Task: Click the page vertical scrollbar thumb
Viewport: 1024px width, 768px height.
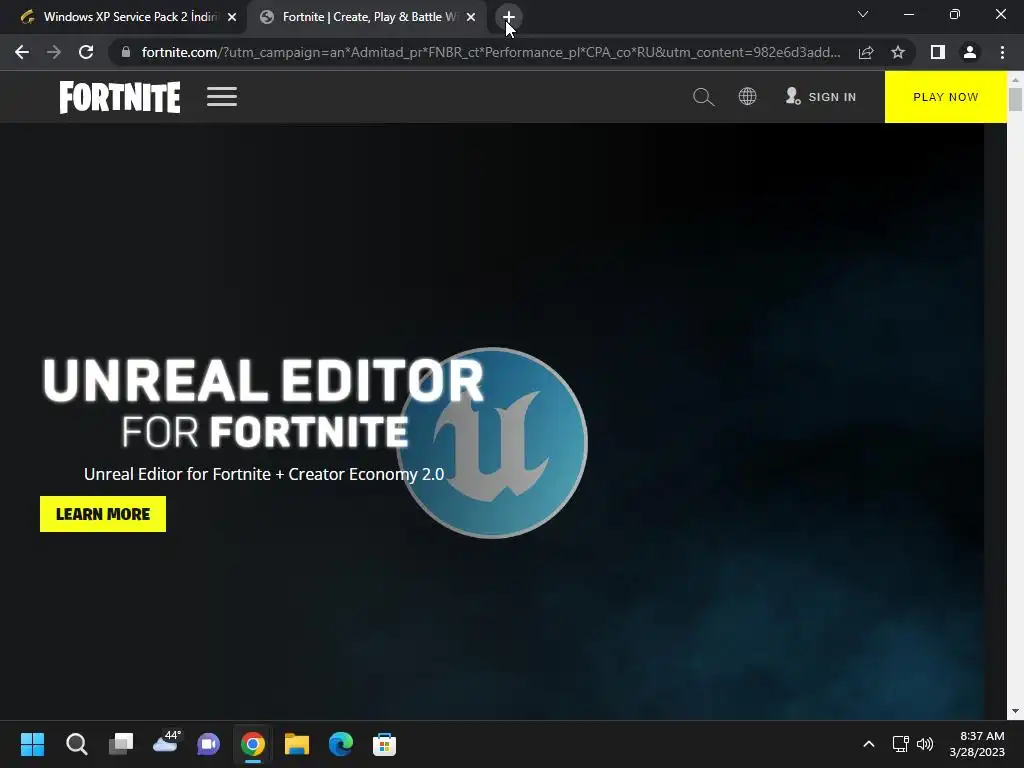Action: click(x=1015, y=99)
